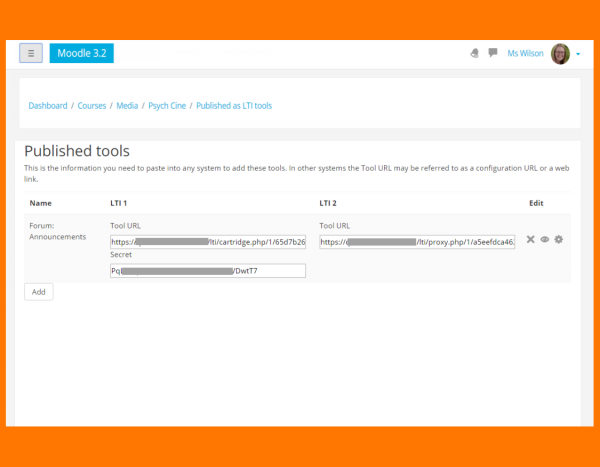Expand the user menu dropdown arrow
Screen dimensions: 600x467
tap(578, 55)
